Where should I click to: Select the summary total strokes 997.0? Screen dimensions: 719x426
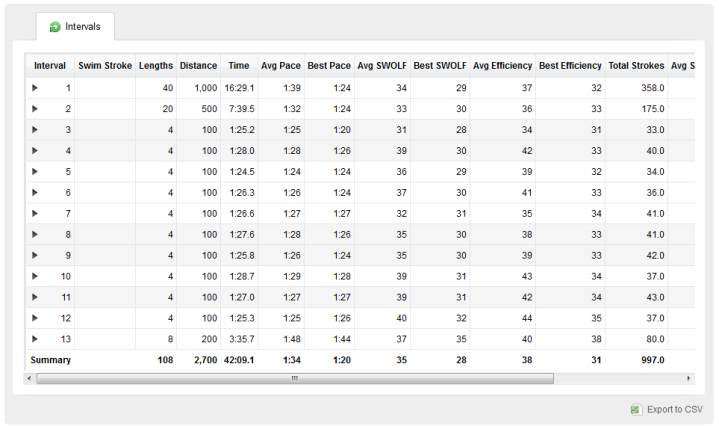click(653, 360)
